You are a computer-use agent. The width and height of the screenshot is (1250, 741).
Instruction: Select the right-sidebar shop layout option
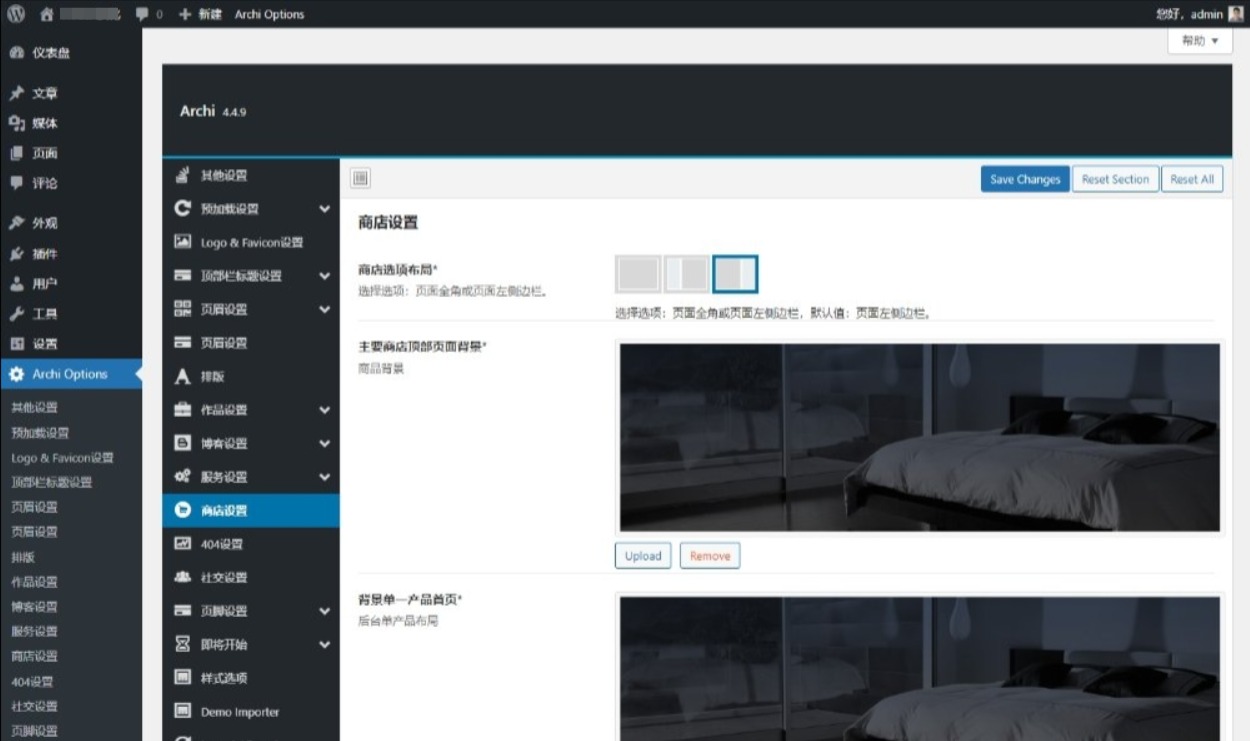click(736, 274)
